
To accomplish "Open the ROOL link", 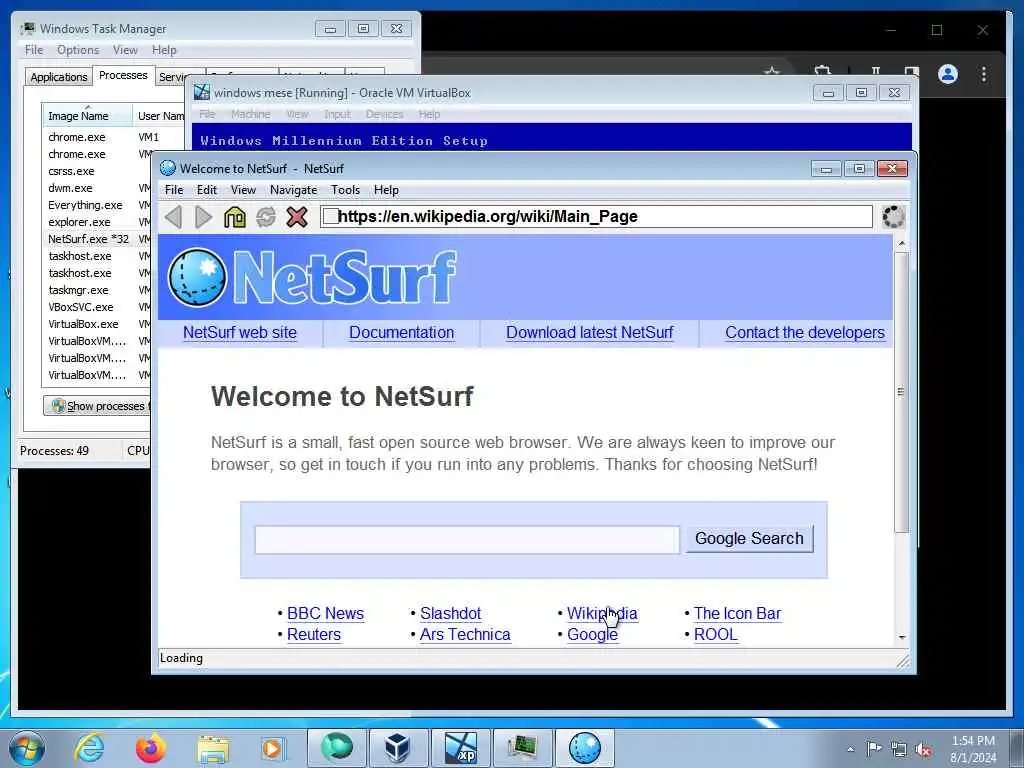I will click(716, 634).
